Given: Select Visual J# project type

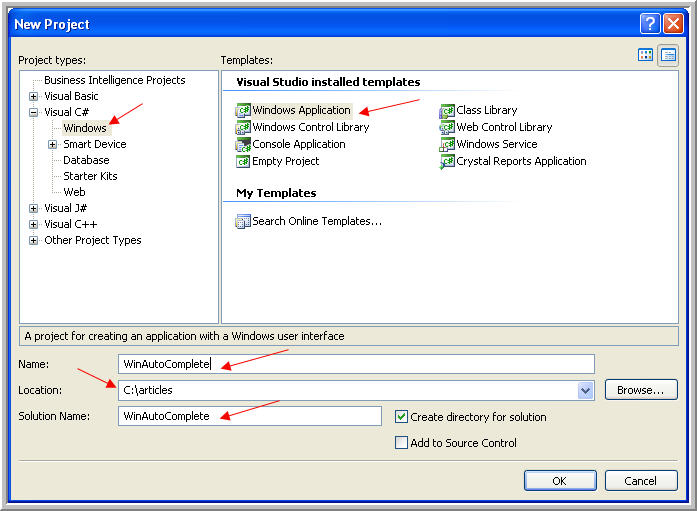Looking at the screenshot, I should (x=65, y=208).
